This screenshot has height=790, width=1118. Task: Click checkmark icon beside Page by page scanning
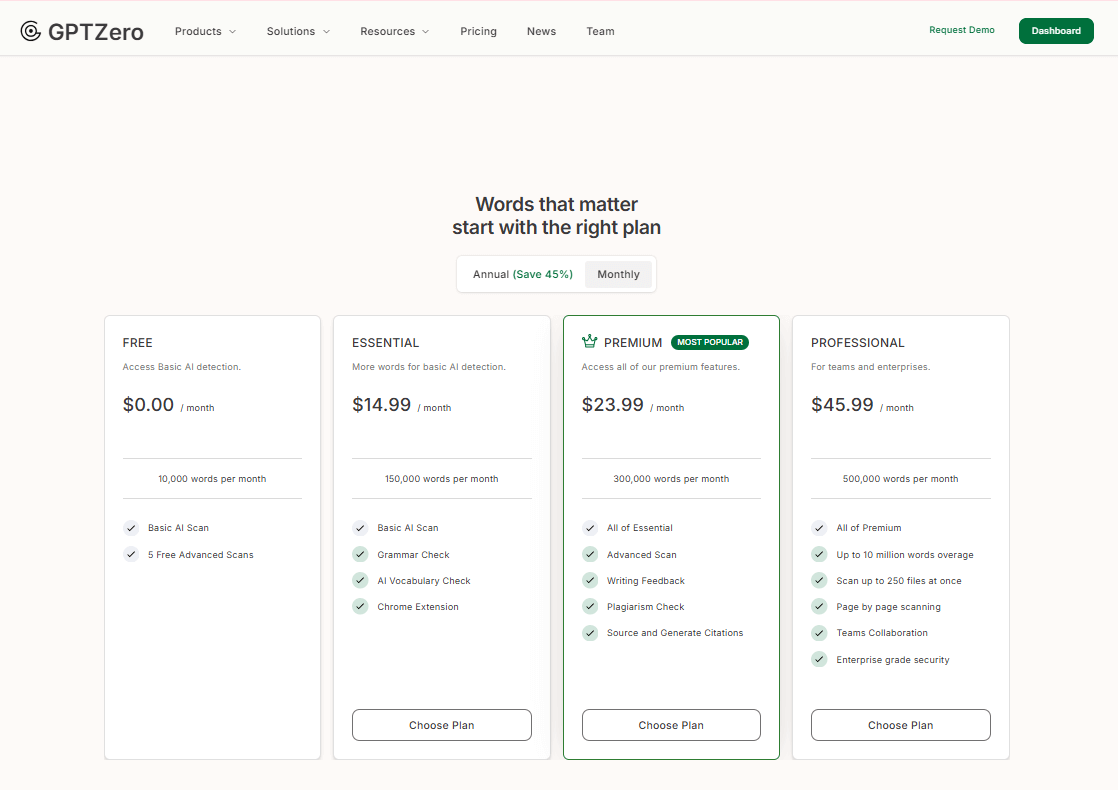[819, 607]
